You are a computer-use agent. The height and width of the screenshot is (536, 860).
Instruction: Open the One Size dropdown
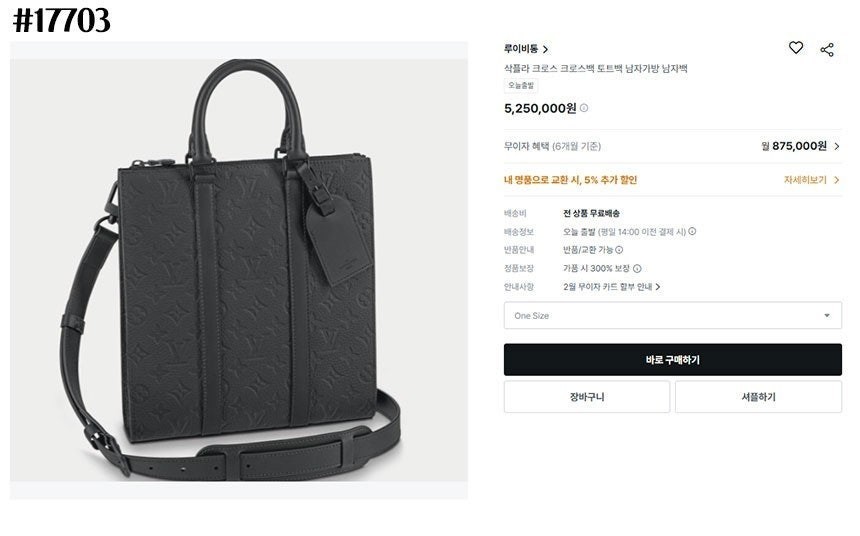pos(672,315)
